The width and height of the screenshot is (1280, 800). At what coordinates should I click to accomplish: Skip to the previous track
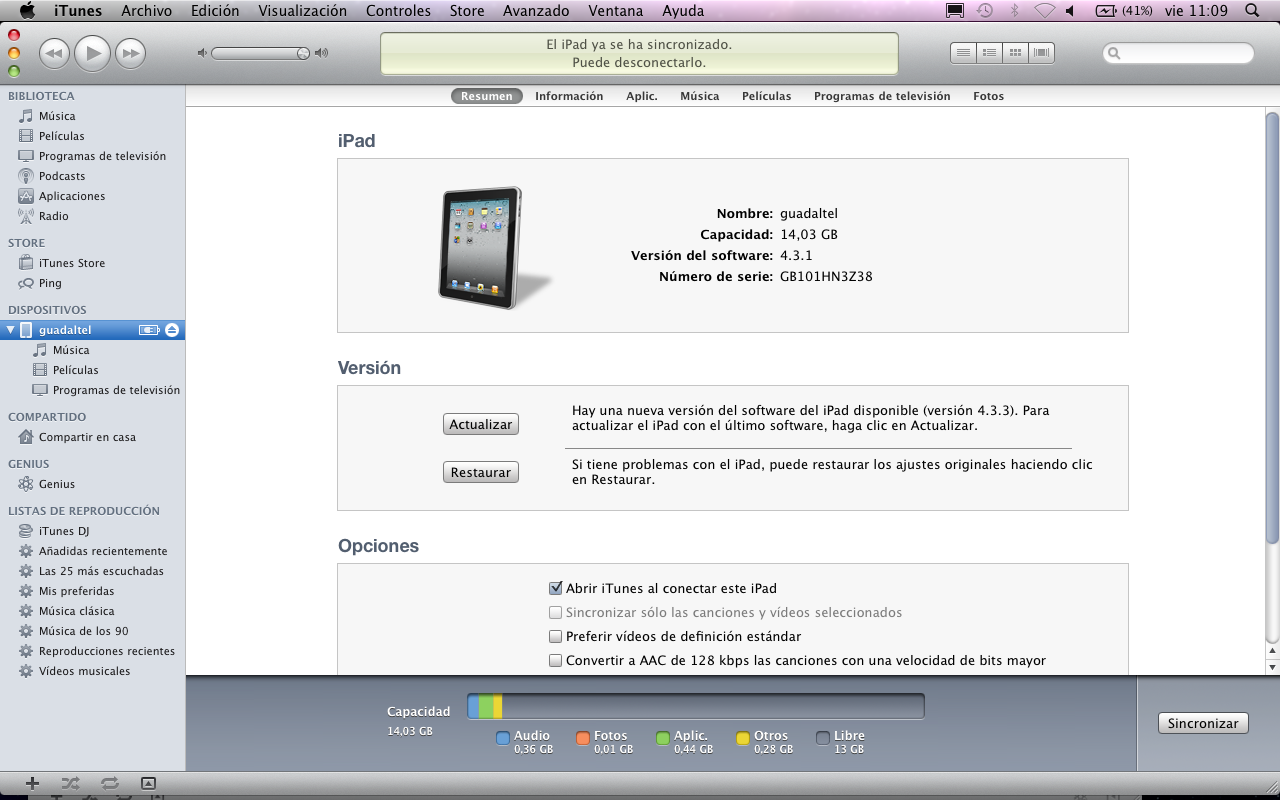pyautogui.click(x=54, y=52)
